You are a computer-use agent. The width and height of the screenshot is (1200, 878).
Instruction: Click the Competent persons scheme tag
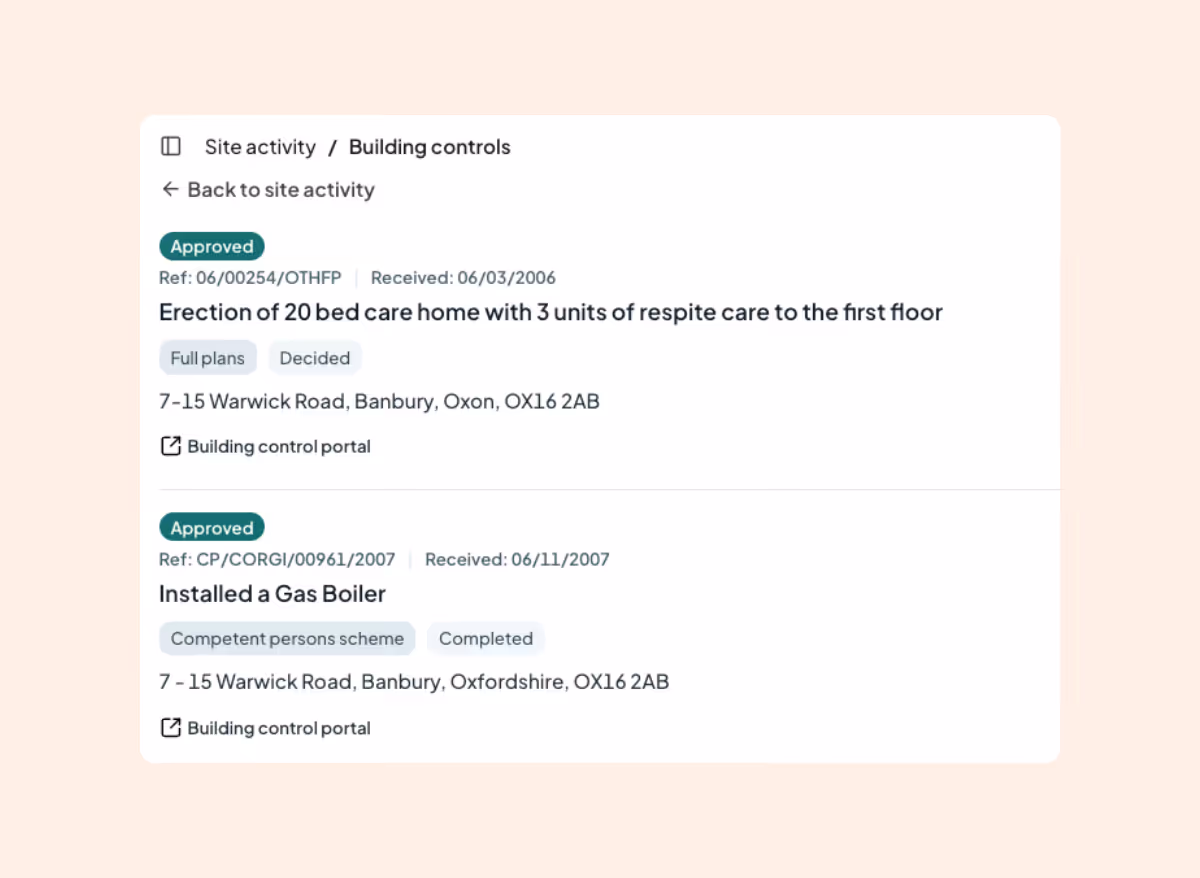286,638
